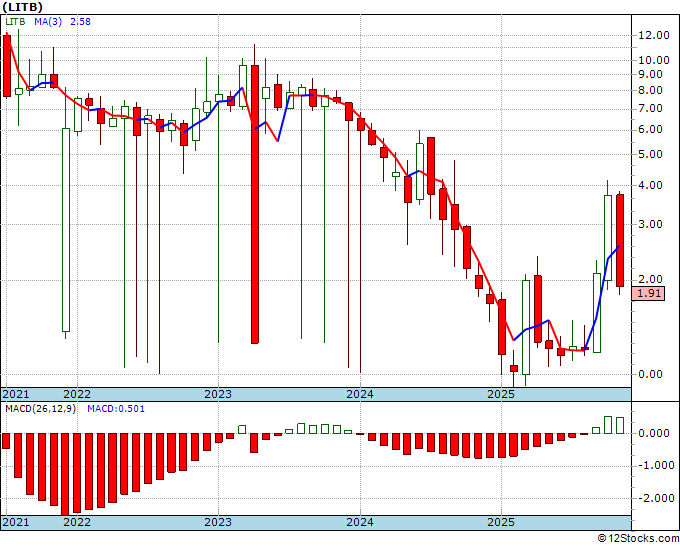
Task: Click 2022 on the price chart timeline
Action: click(x=77, y=394)
